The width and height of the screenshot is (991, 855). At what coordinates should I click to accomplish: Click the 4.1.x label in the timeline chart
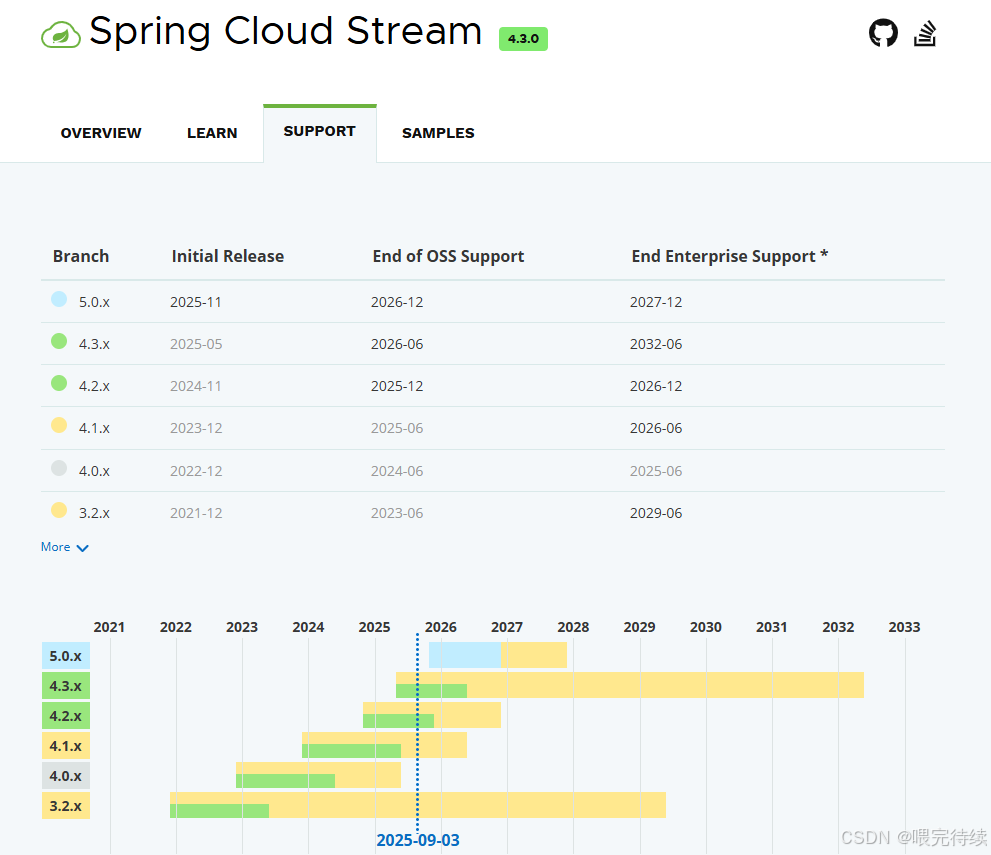[66, 746]
